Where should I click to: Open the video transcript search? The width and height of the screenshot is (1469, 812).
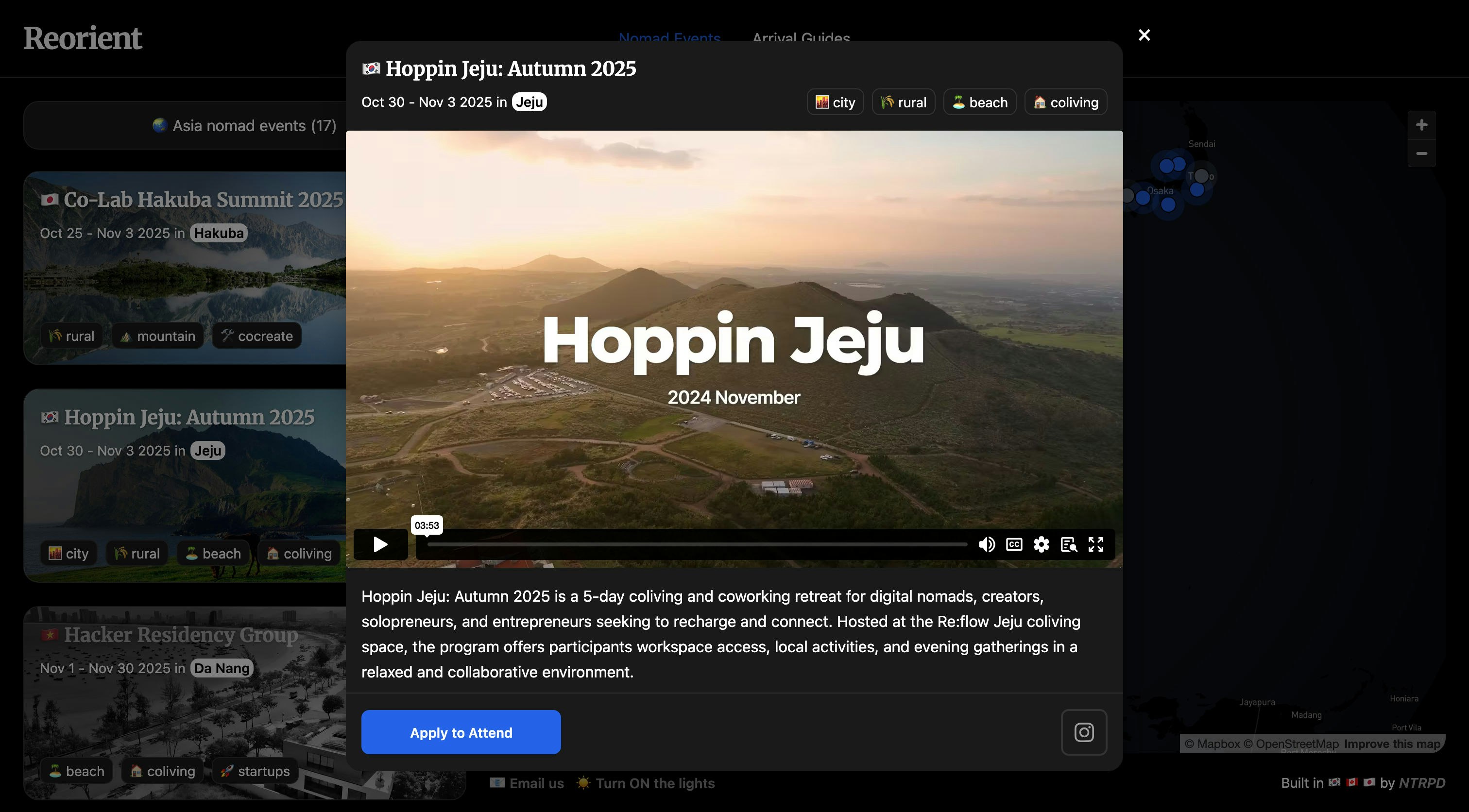pos(1068,544)
